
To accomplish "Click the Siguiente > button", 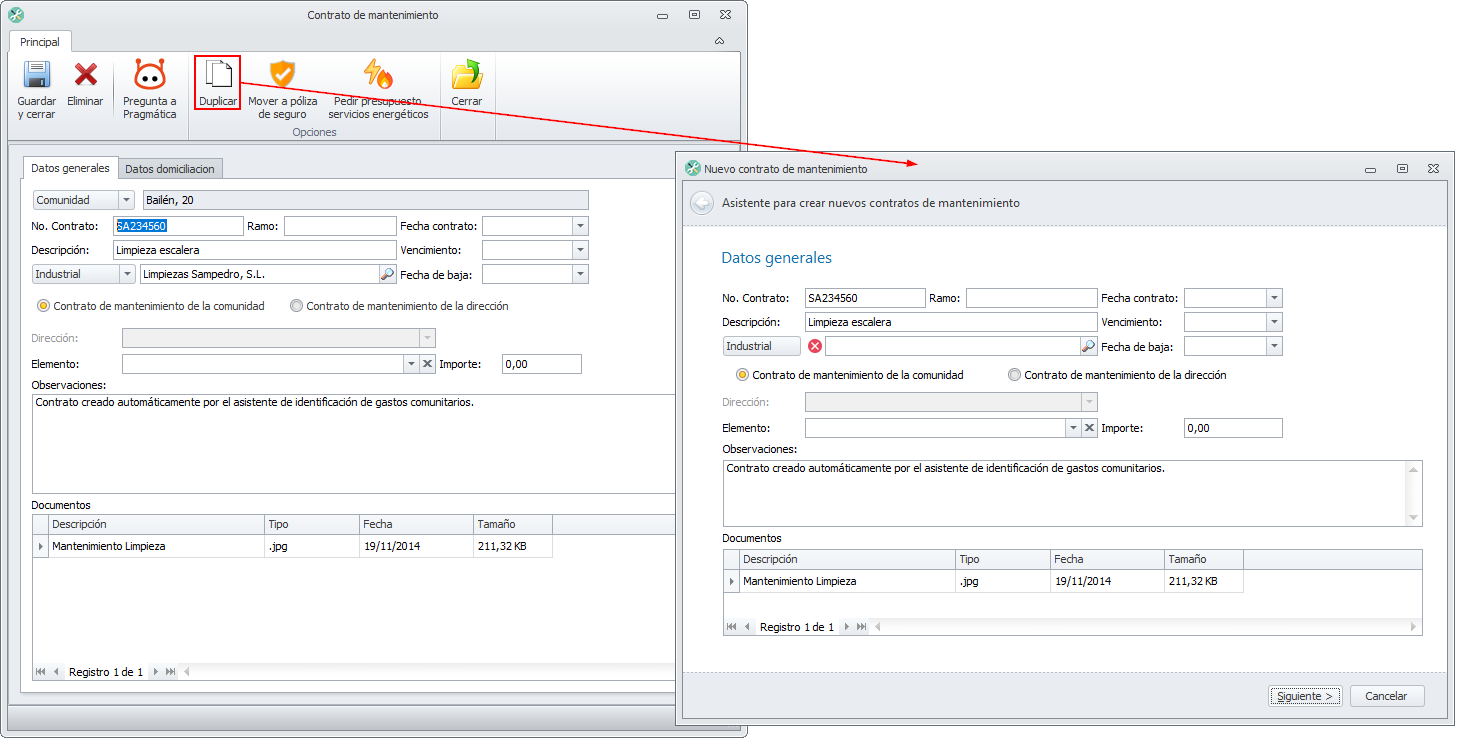I will tap(1306, 696).
